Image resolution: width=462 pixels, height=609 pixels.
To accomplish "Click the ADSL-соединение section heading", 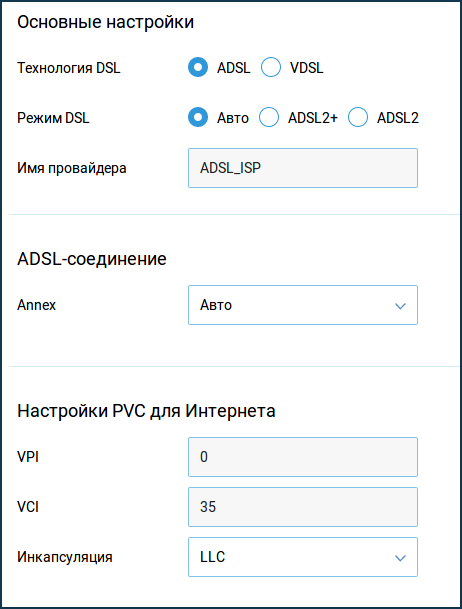I will [92, 259].
